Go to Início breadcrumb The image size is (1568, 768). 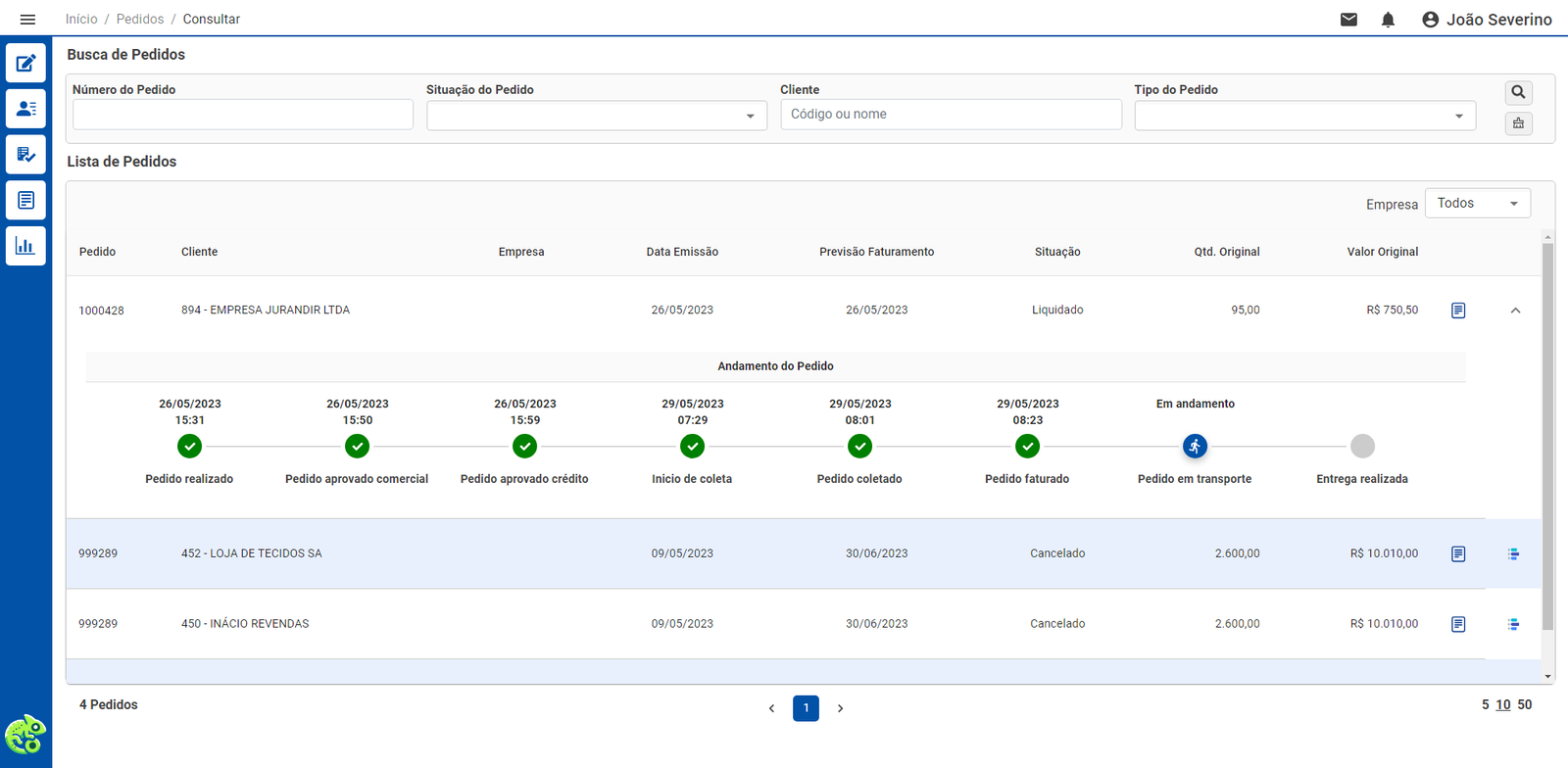pyautogui.click(x=81, y=20)
